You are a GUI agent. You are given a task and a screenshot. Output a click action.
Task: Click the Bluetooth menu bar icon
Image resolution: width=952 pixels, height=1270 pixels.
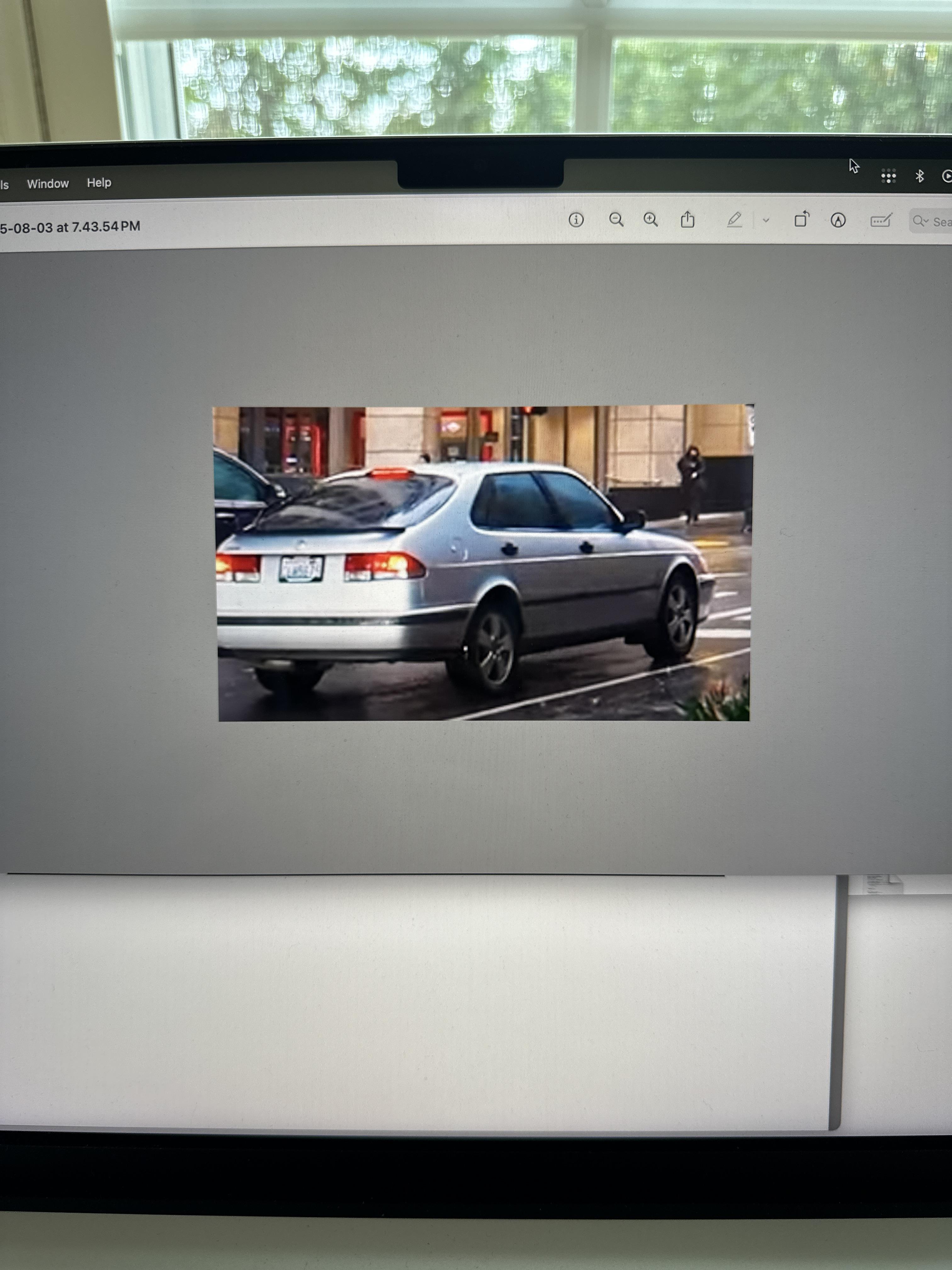921,175
